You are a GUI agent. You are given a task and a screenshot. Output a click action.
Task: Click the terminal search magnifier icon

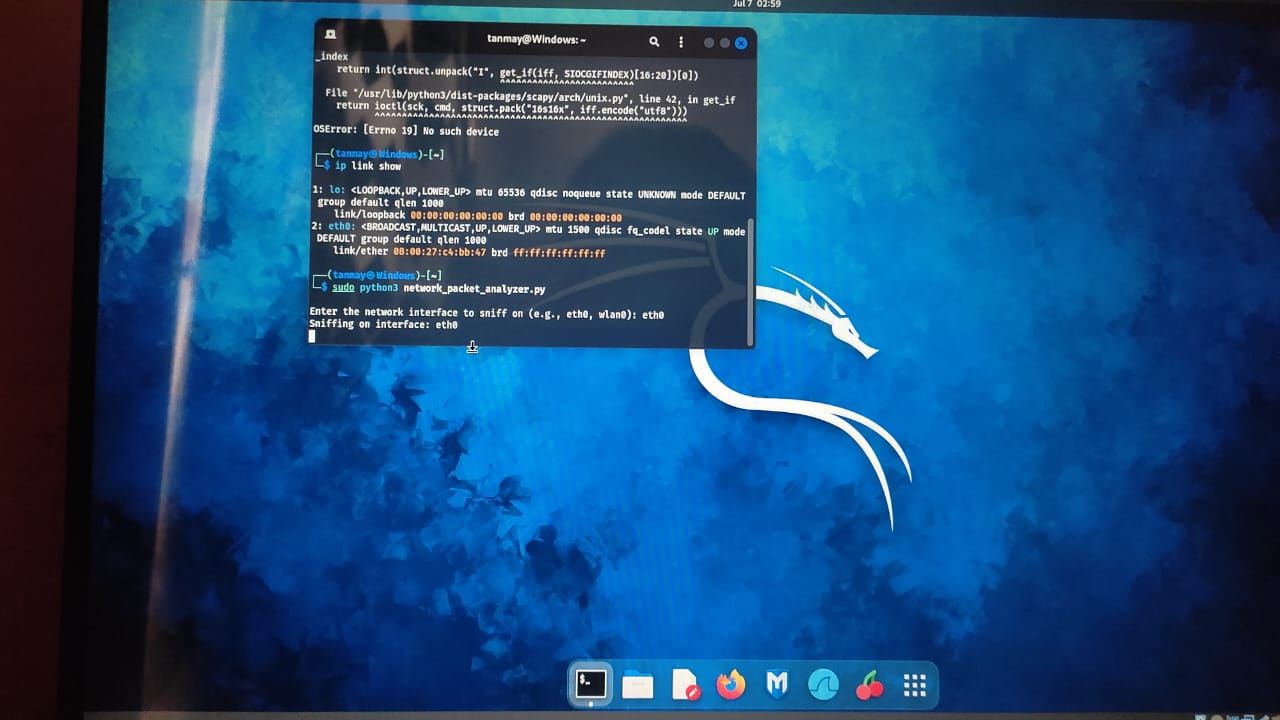(x=653, y=40)
